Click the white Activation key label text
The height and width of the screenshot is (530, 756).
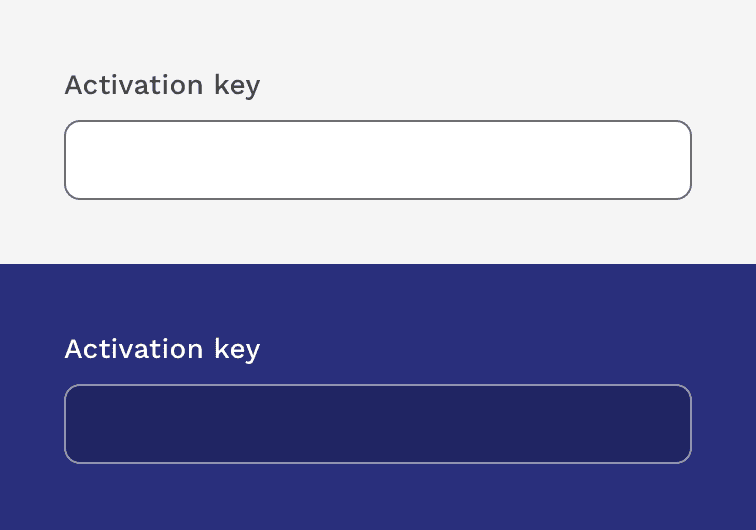162,350
